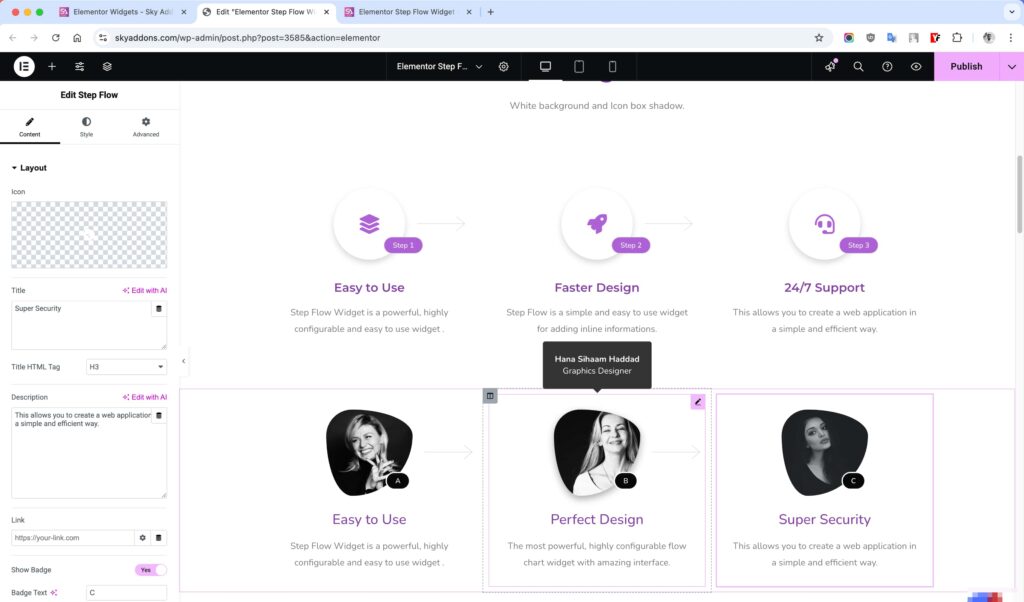The width and height of the screenshot is (1024, 602).
Task: Click Edit with AI for Title
Action: click(x=144, y=291)
